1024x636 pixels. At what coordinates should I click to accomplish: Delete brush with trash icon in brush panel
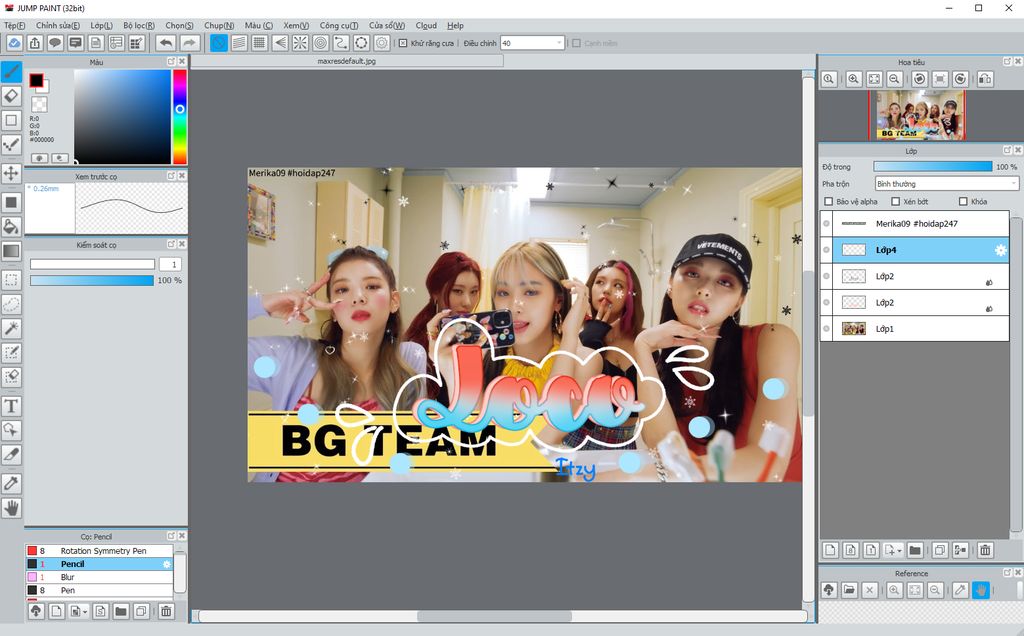(166, 611)
